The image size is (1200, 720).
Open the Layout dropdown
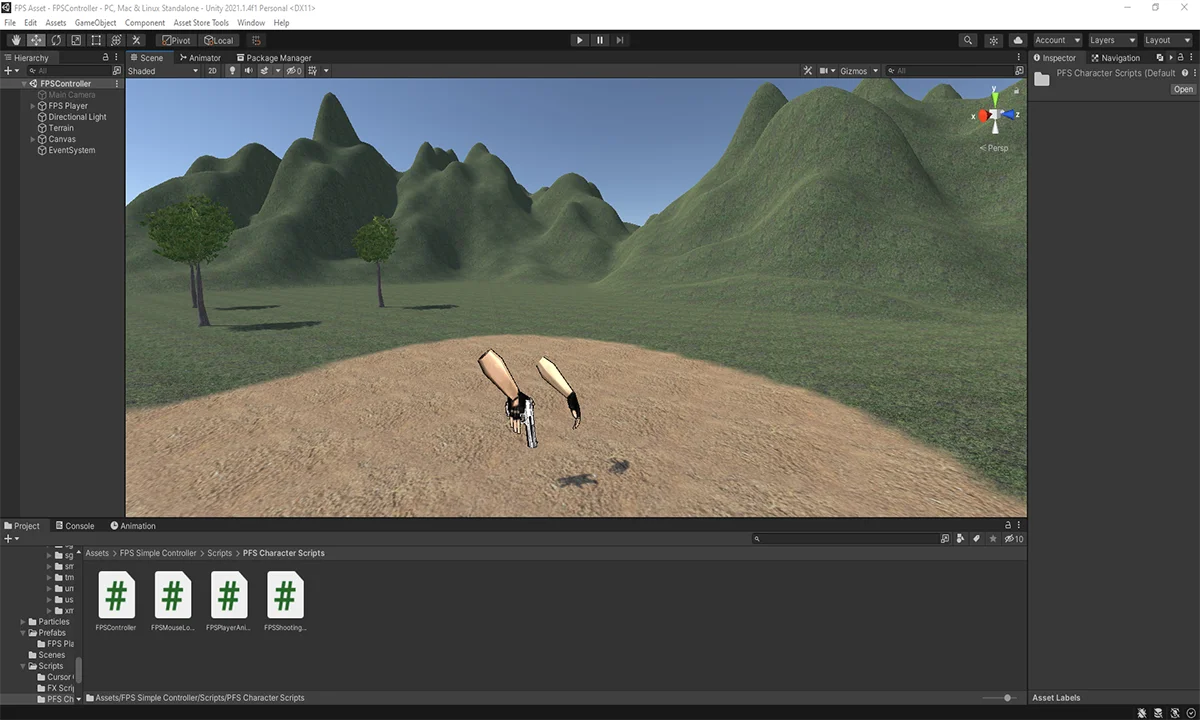(x=1168, y=40)
